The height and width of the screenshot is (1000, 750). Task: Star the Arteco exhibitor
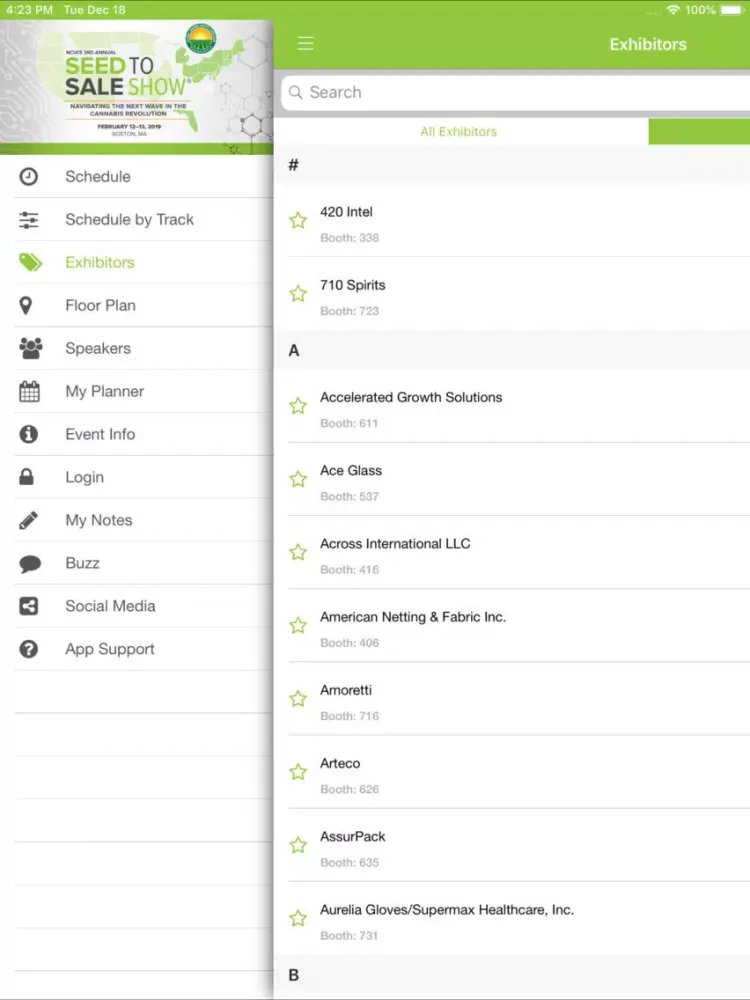pyautogui.click(x=298, y=772)
